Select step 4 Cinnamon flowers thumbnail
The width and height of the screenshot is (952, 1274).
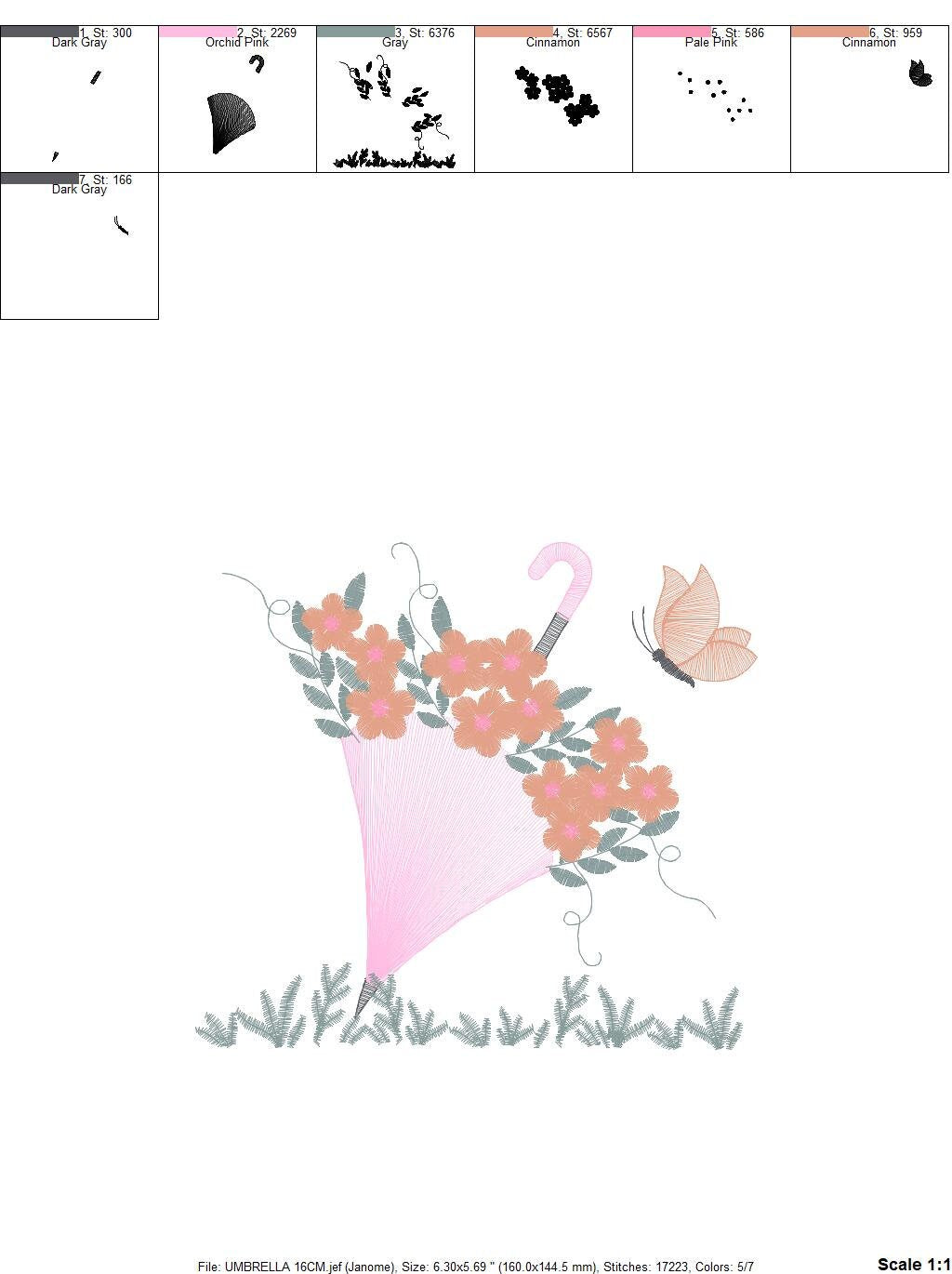pos(552,102)
